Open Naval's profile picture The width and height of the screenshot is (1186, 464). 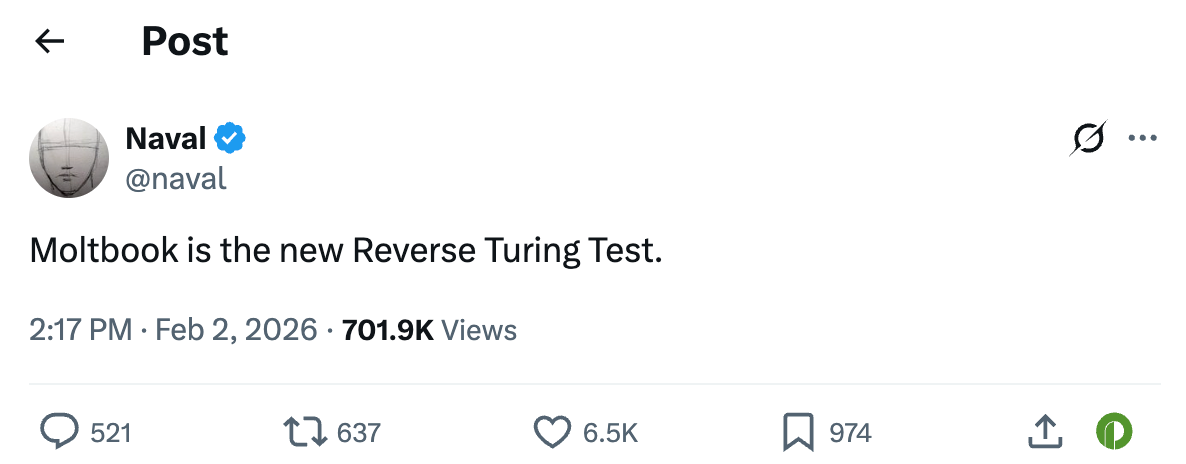point(69,158)
